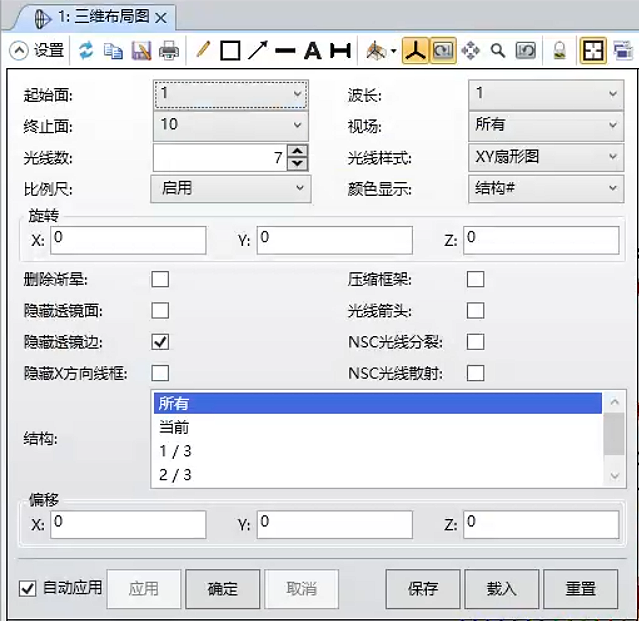Click the 载入 button
Image resolution: width=639 pixels, height=621 pixels.
point(502,589)
